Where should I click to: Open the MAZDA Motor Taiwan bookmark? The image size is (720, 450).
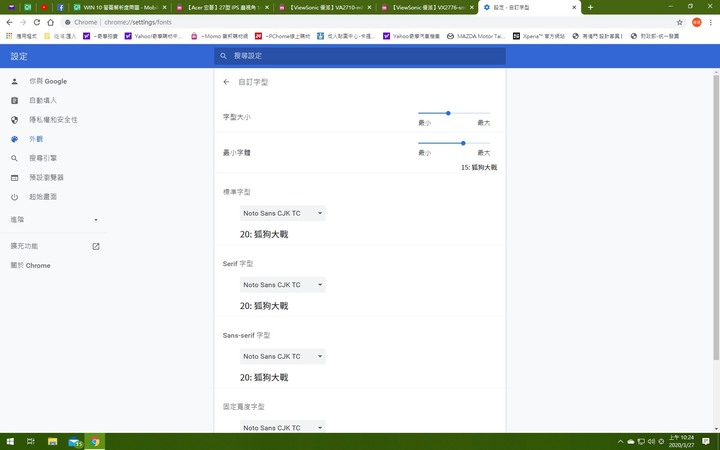pyautogui.click(x=476, y=36)
